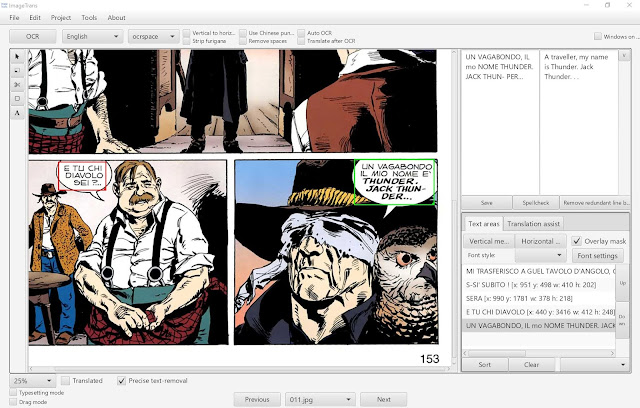Run Spellcheck on the text
Image resolution: width=640 pixels, height=408 pixels.
click(x=536, y=202)
